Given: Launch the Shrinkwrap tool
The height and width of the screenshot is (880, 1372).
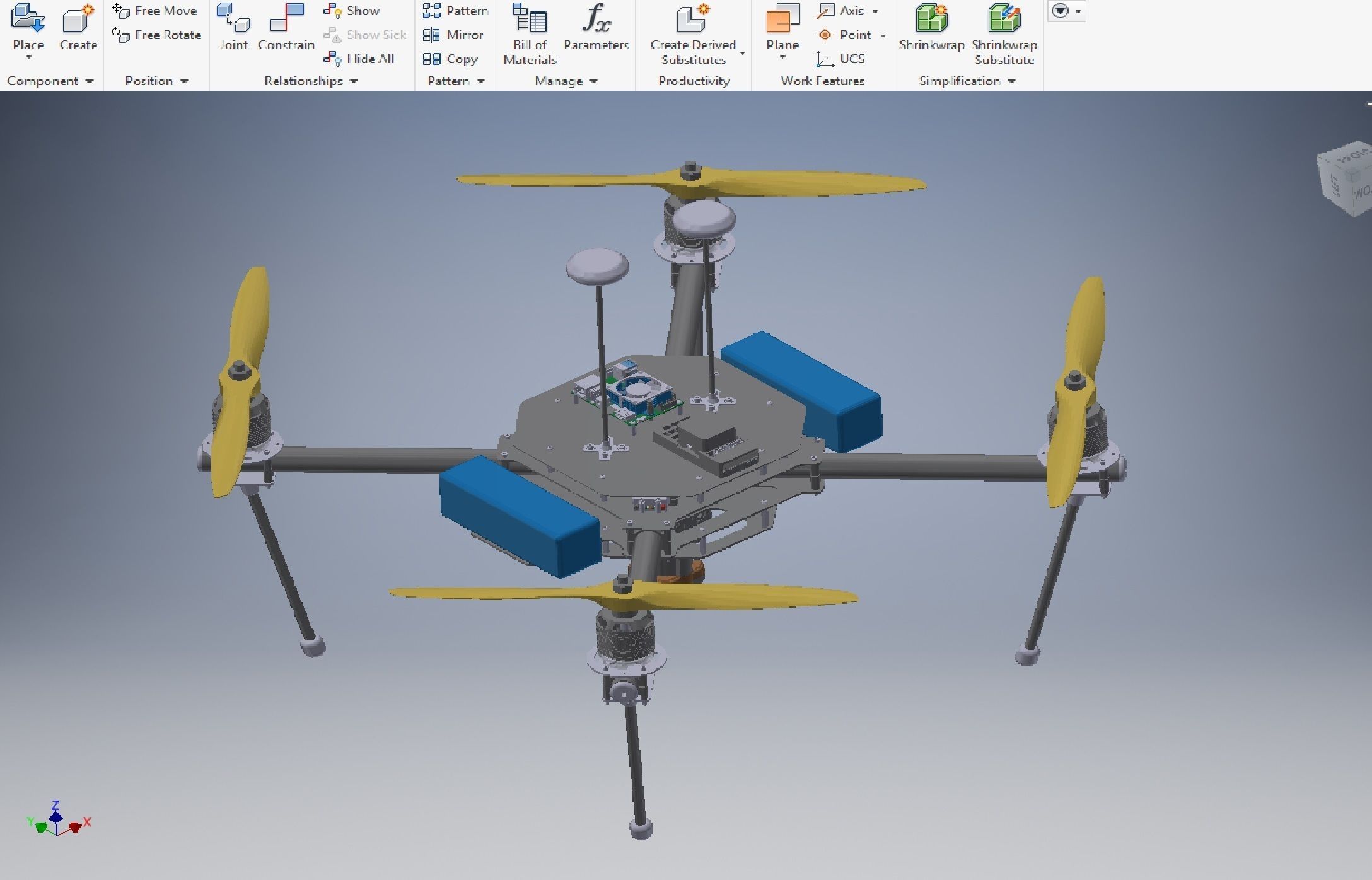Looking at the screenshot, I should (x=932, y=26).
